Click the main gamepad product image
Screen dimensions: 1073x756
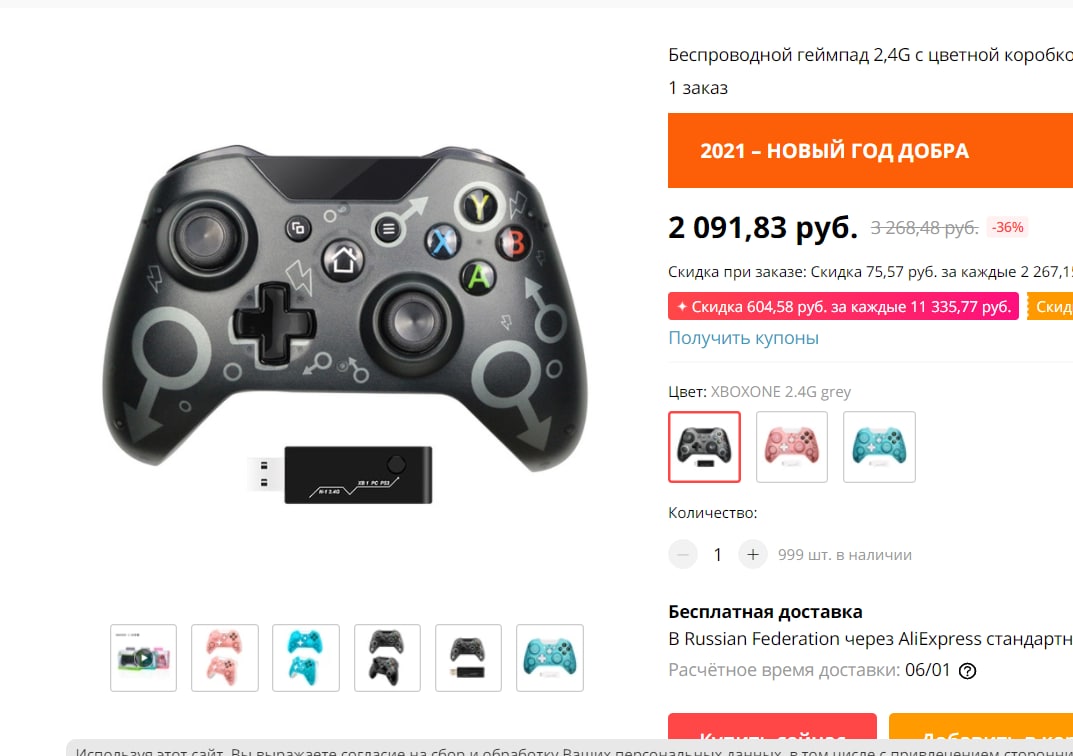345,324
